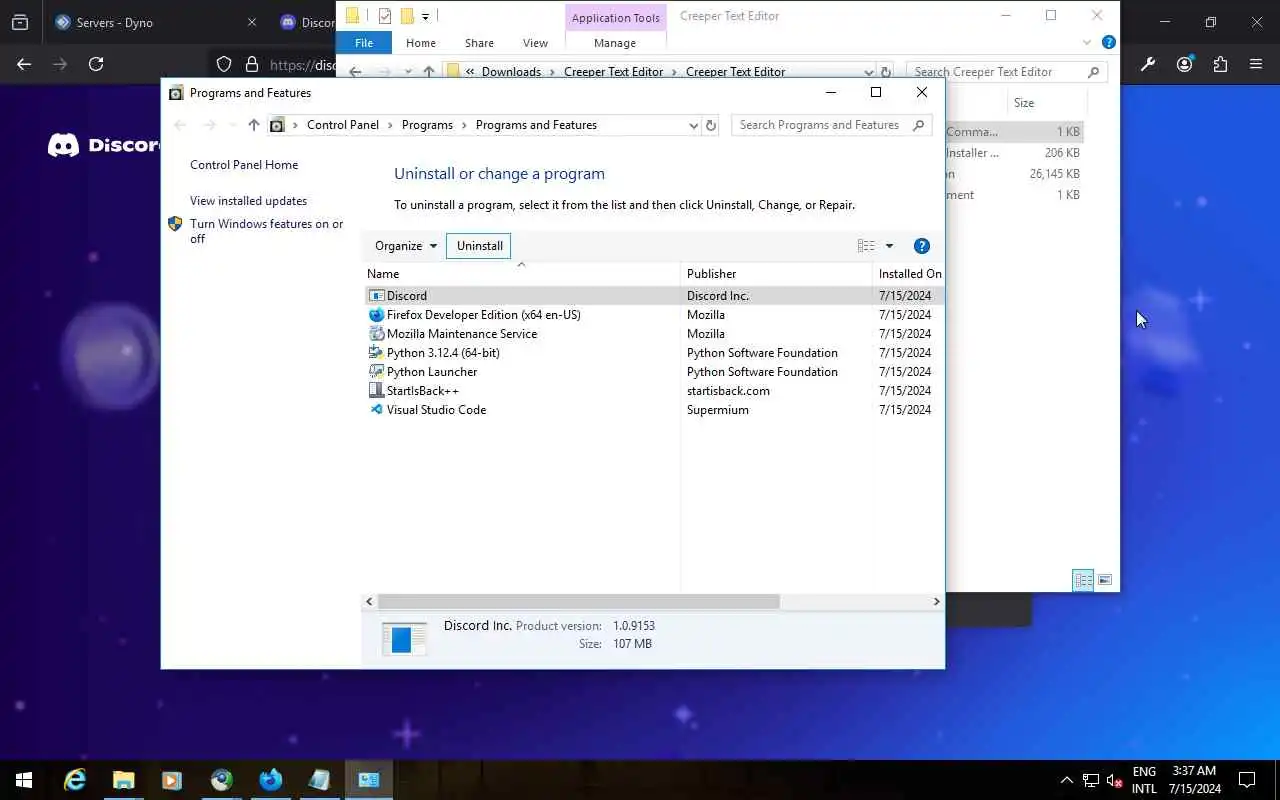Click the Visual Studio Code row icon
The image size is (1280, 800).
[376, 410]
